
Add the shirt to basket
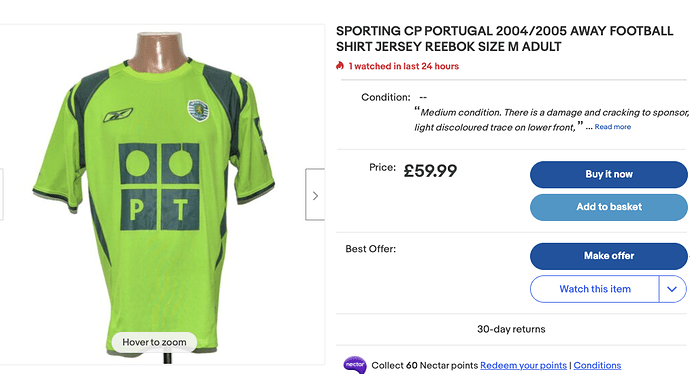tap(609, 207)
